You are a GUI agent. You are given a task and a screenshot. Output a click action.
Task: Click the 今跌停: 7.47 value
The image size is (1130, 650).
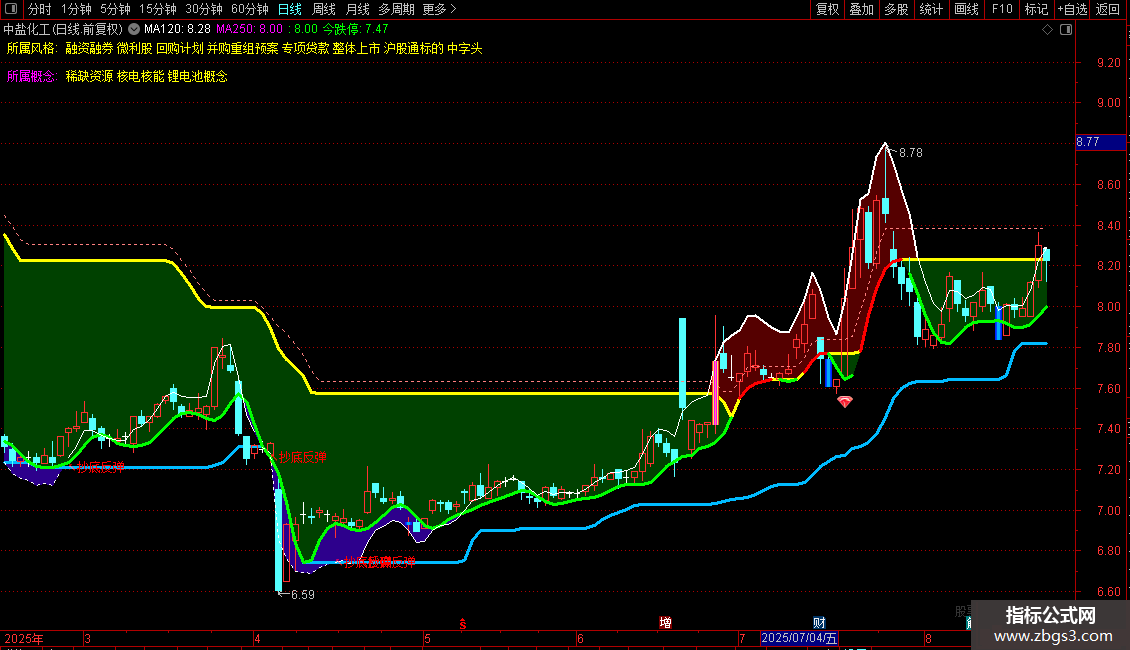click(355, 30)
